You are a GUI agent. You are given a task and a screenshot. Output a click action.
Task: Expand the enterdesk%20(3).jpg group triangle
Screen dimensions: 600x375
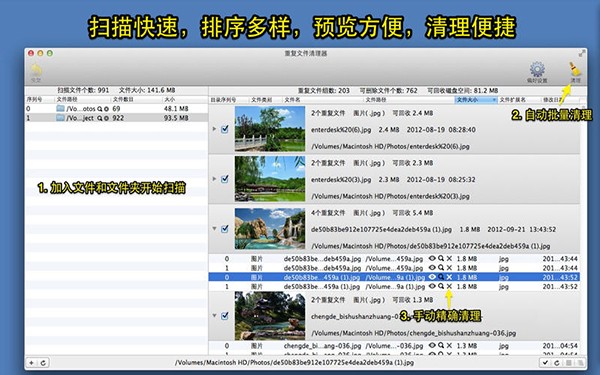tap(215, 179)
